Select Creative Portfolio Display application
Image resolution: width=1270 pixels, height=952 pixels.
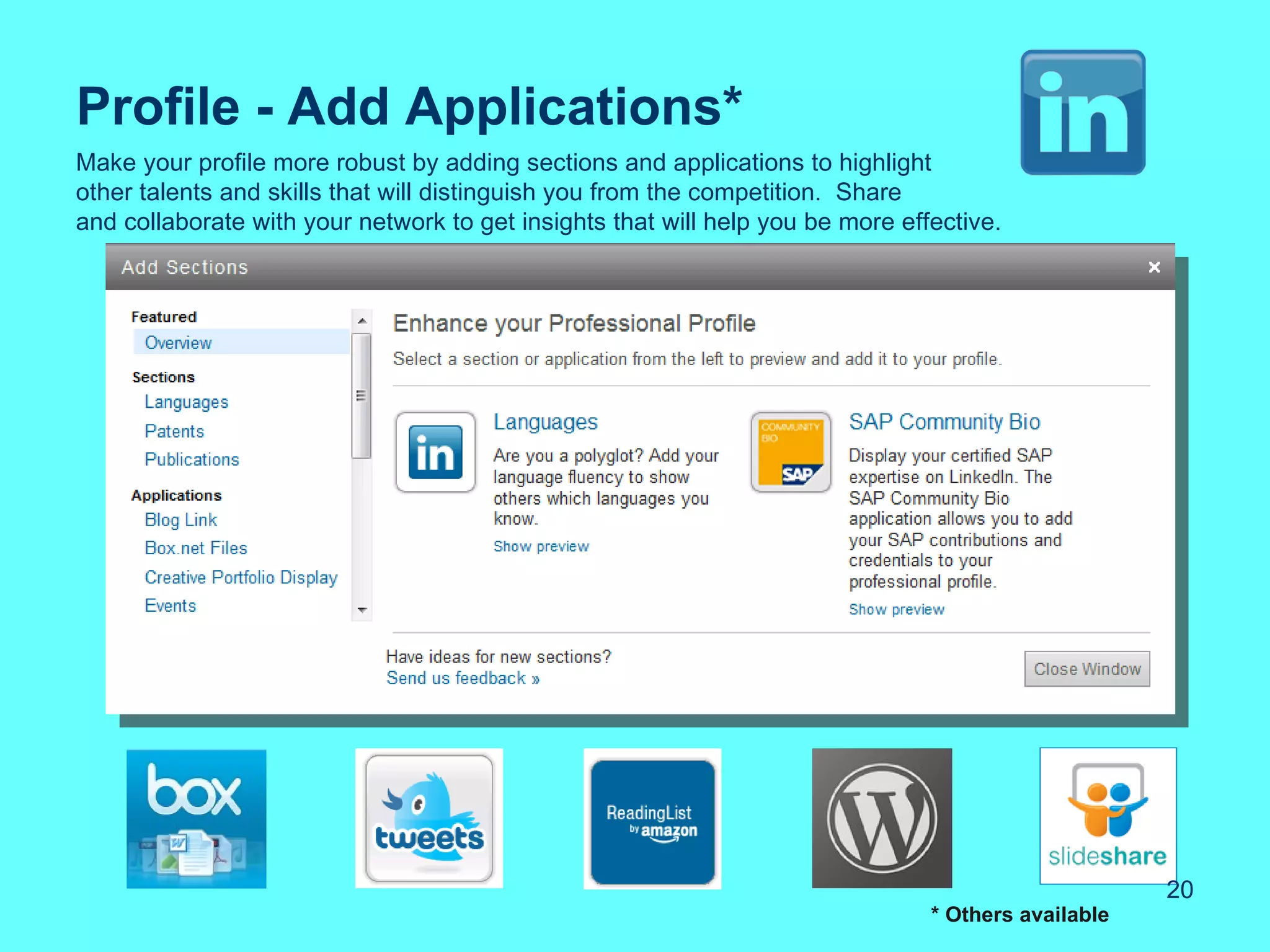point(241,577)
